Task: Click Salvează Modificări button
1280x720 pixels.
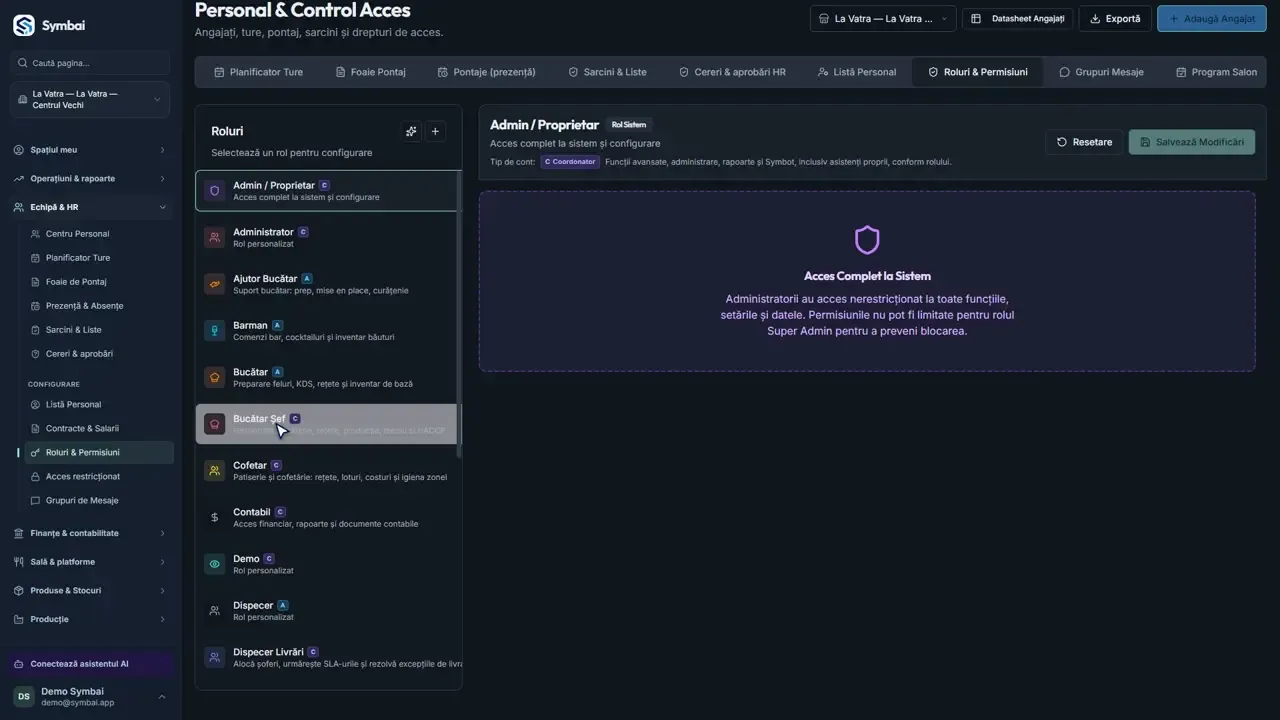Action: (x=1192, y=142)
